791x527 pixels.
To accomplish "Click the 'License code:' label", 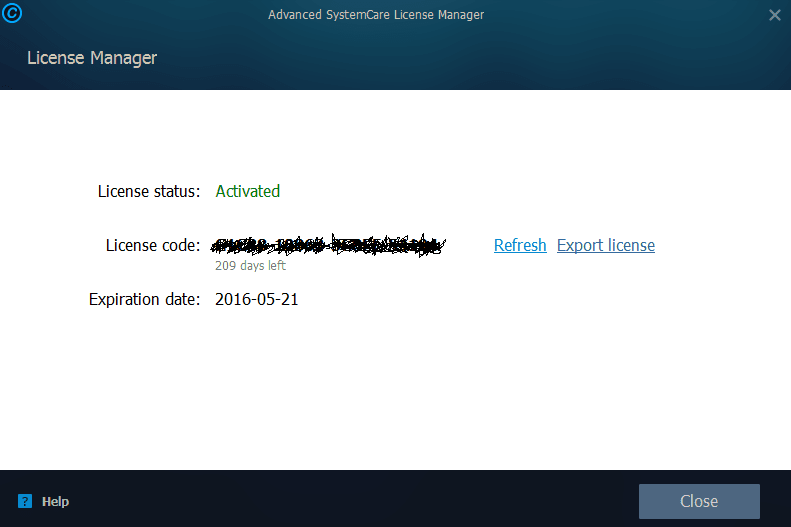I will click(153, 245).
